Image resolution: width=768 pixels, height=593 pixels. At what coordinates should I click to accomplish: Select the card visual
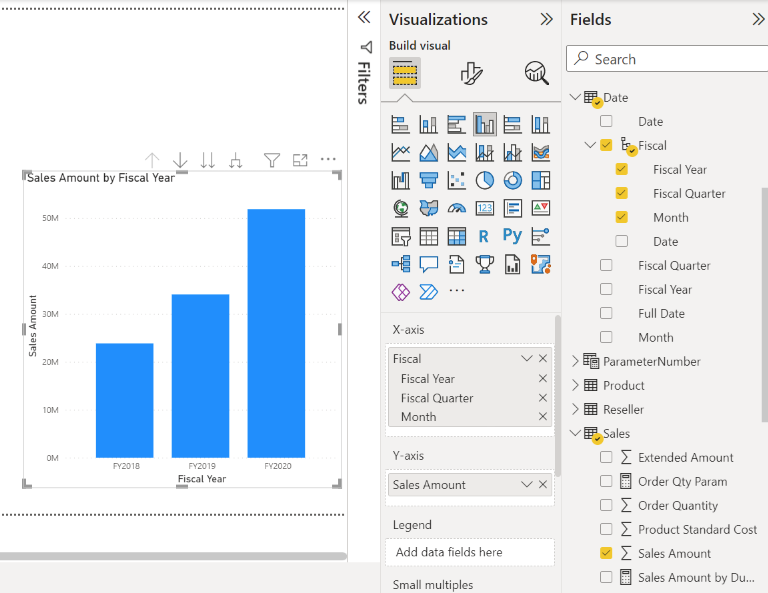(x=484, y=208)
